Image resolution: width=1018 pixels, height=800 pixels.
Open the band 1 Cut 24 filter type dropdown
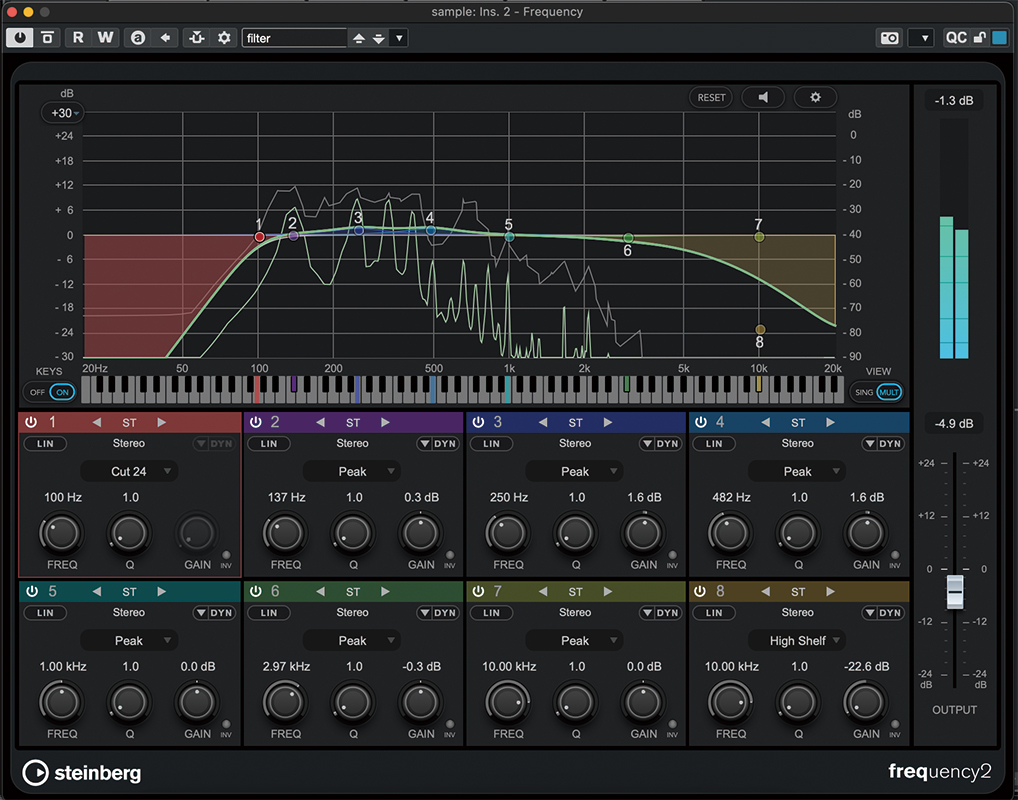tap(129, 471)
